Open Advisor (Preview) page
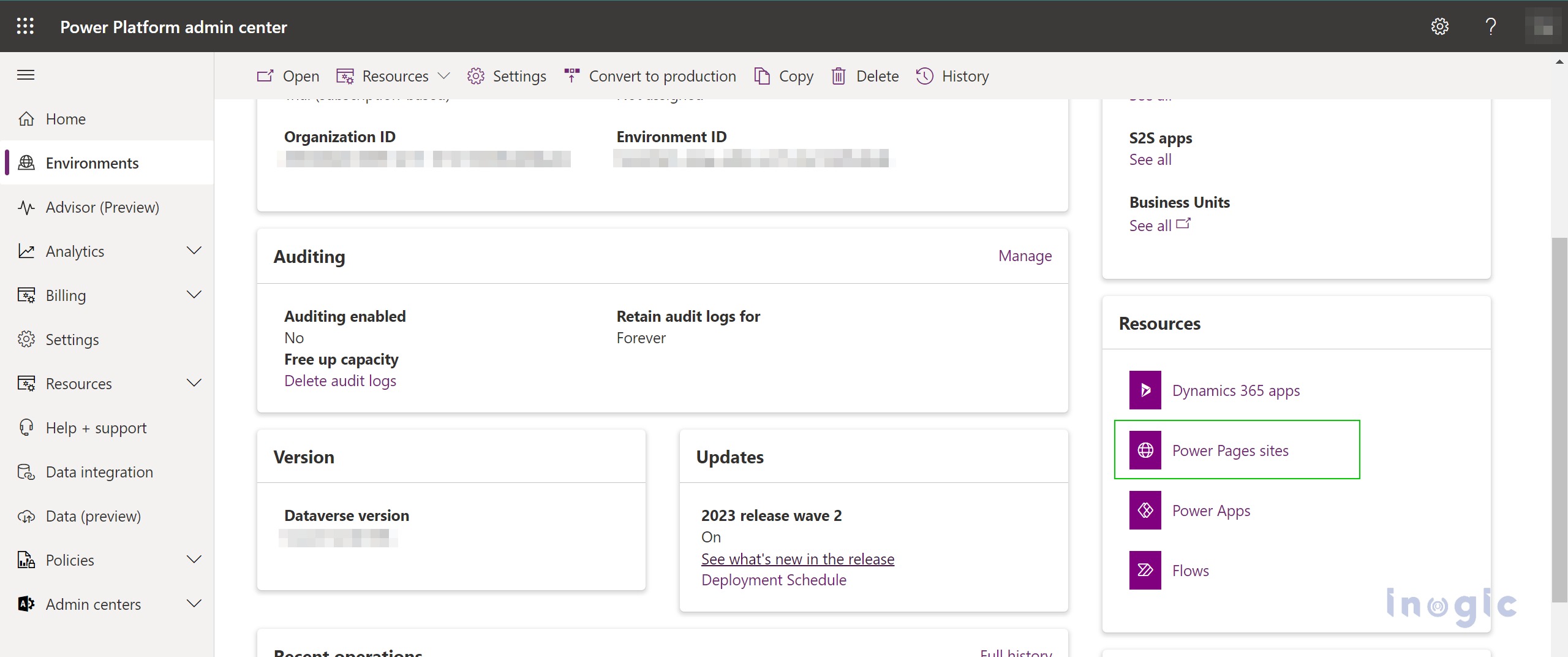Image resolution: width=1568 pixels, height=657 pixels. [x=107, y=207]
